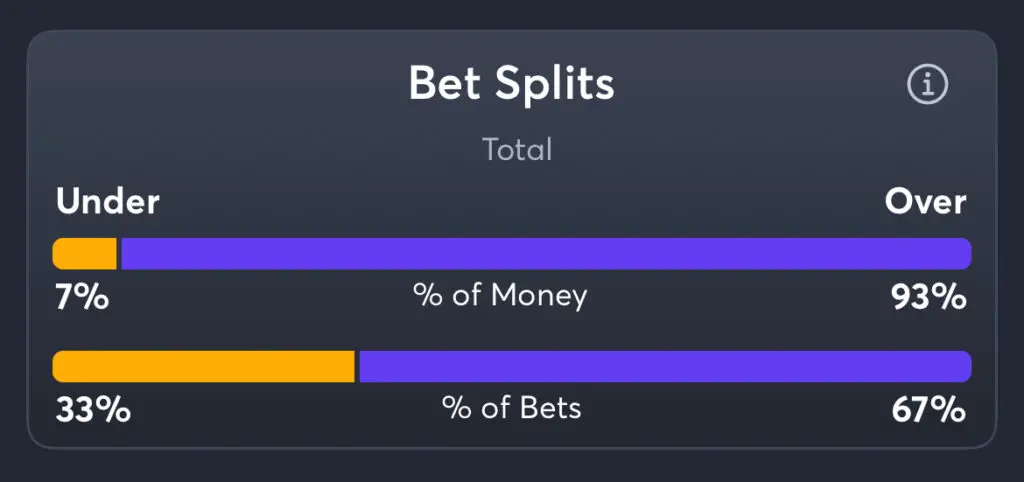The width and height of the screenshot is (1024, 482).
Task: Click orange Under segment of money bar
Action: 84,253
